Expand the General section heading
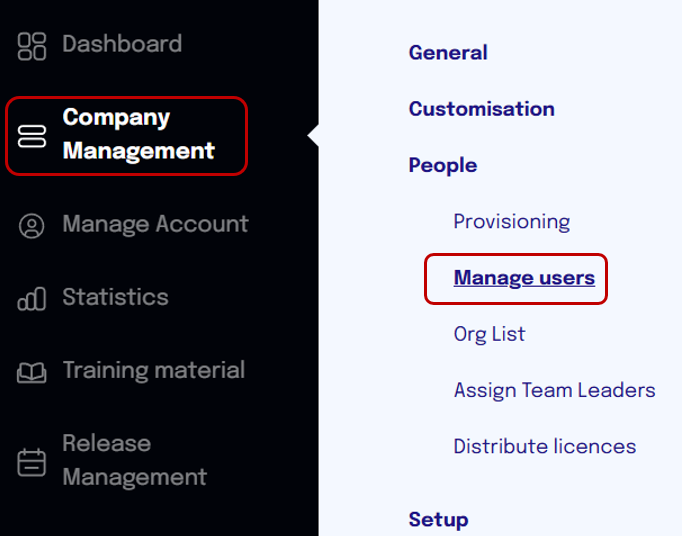The width and height of the screenshot is (682, 536). click(x=448, y=53)
